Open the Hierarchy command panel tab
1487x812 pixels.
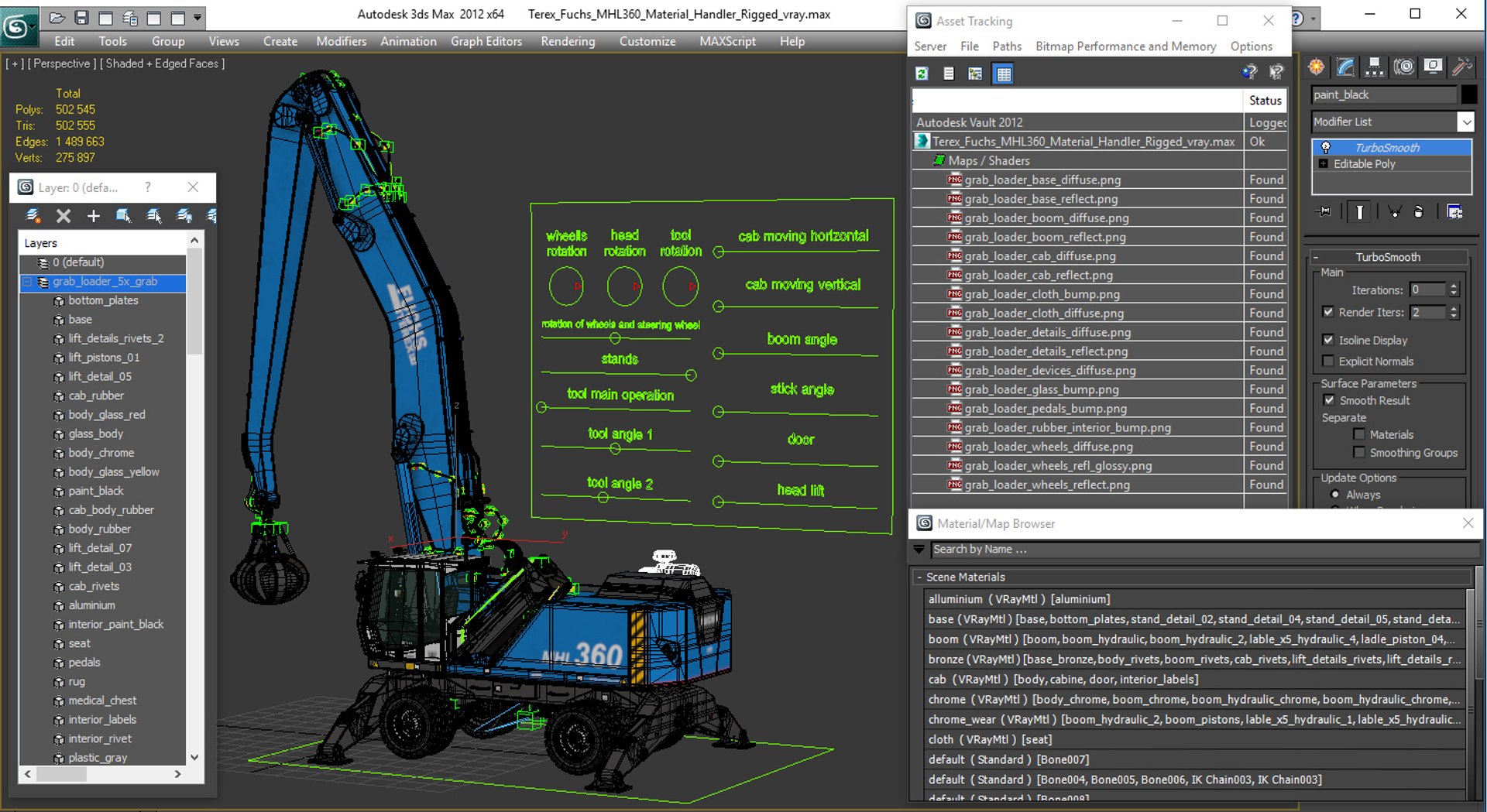[1374, 67]
